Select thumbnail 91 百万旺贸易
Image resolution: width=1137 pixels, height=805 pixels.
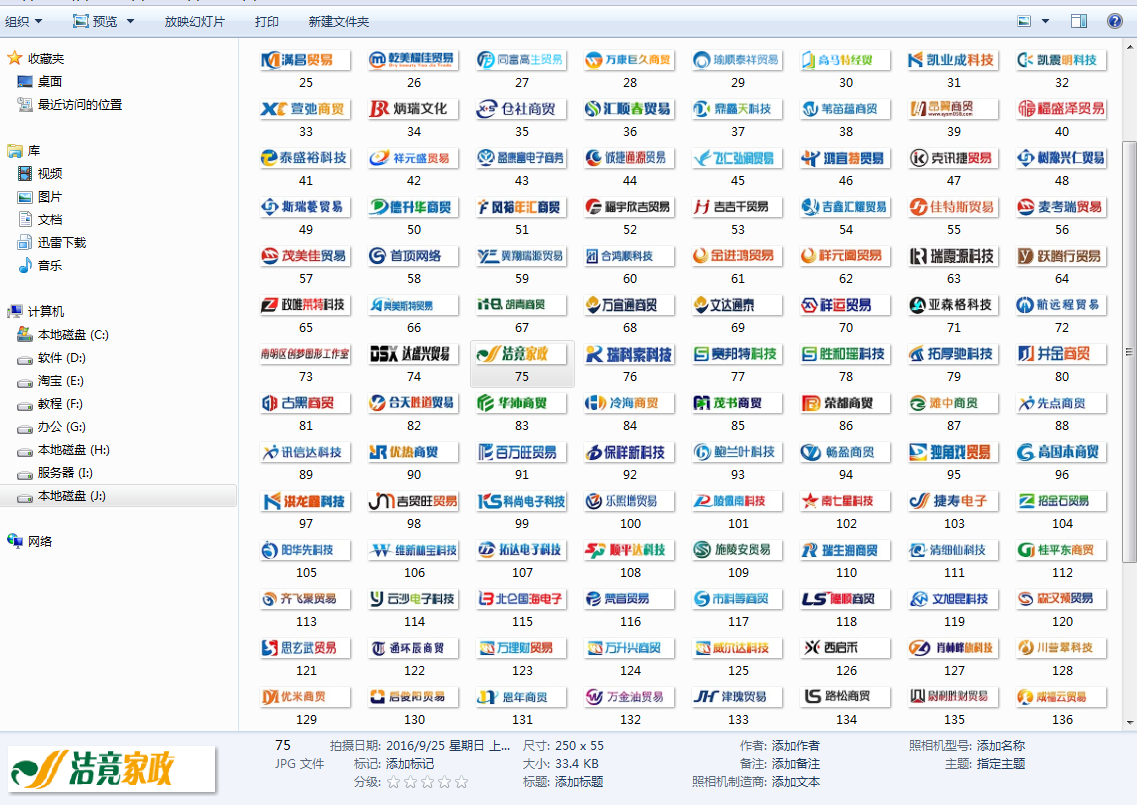point(521,453)
